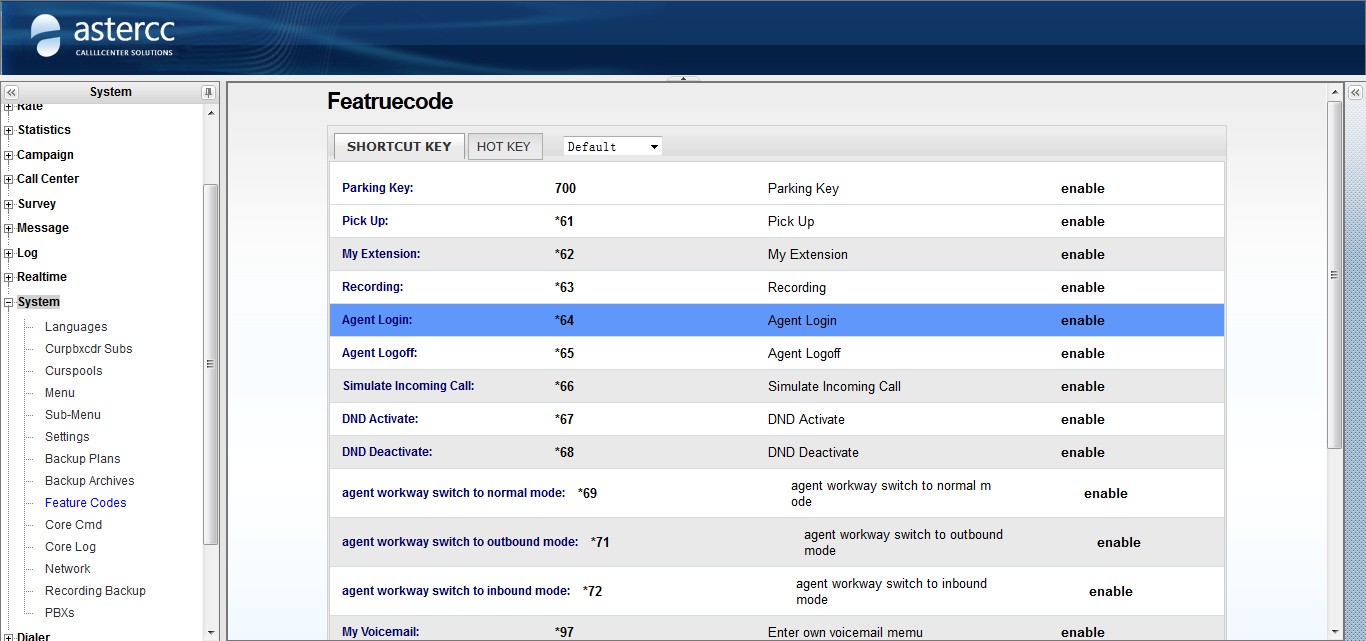Expand the Statistics tree node
1366x641 pixels.
point(9,130)
